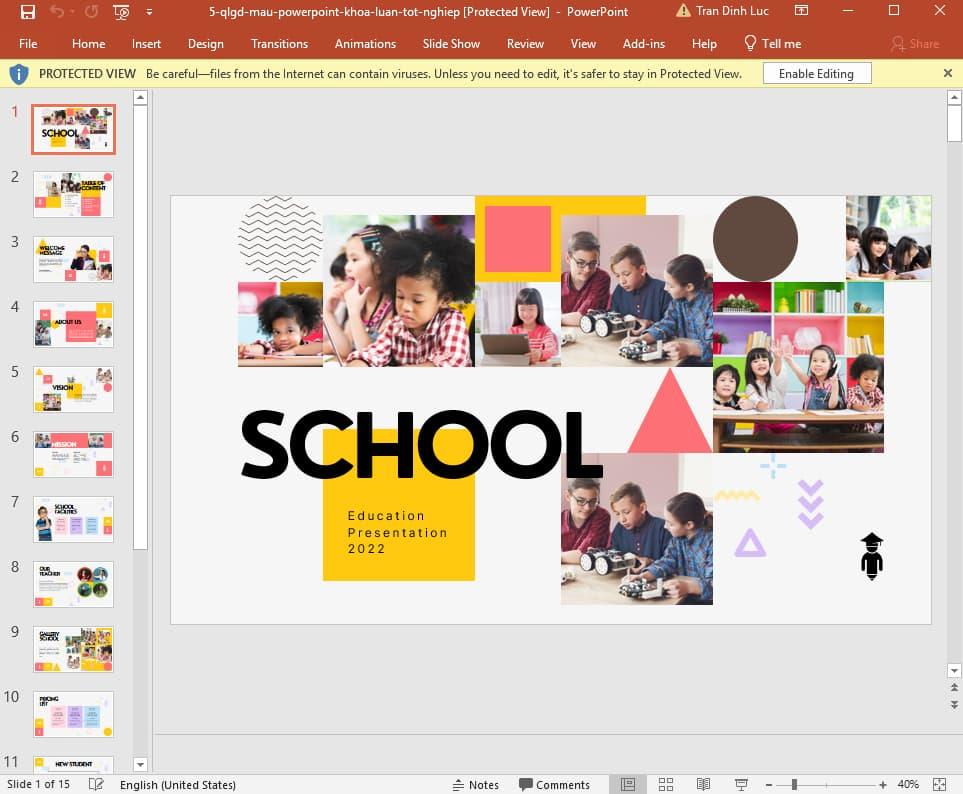Toggle the Notes pane
963x794 pixels.
point(476,785)
